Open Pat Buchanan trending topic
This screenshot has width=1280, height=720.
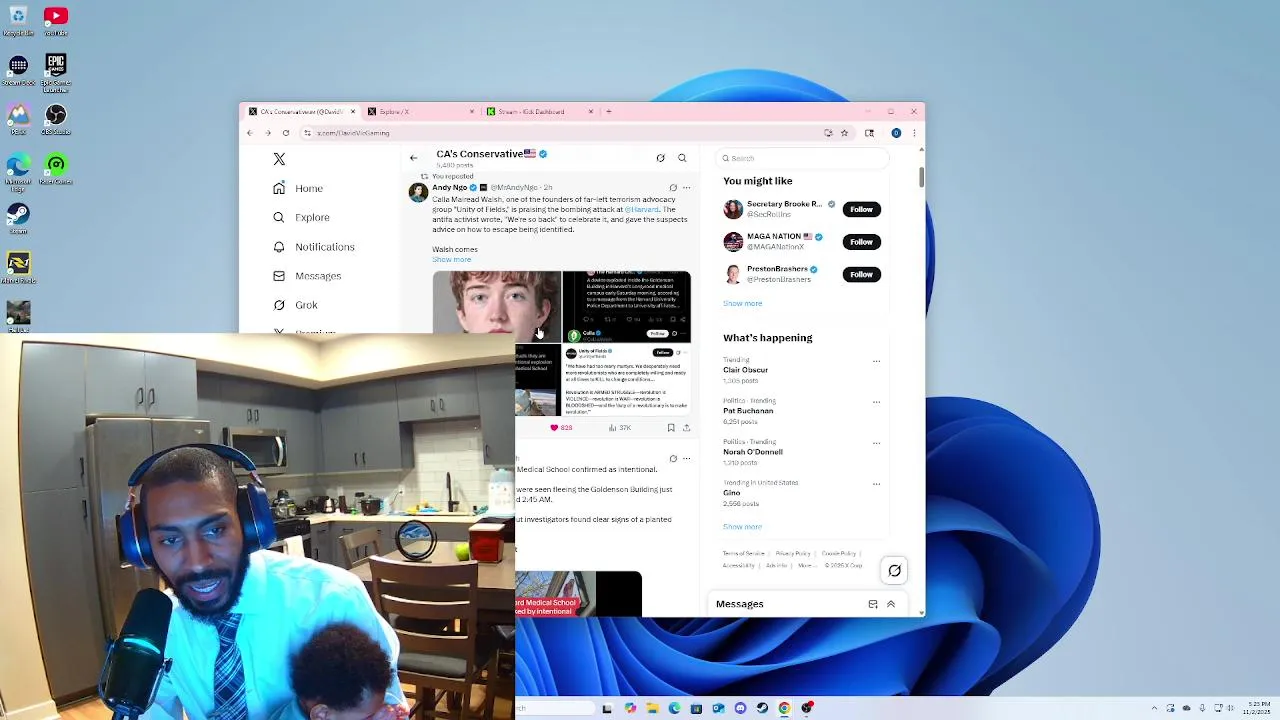748,411
